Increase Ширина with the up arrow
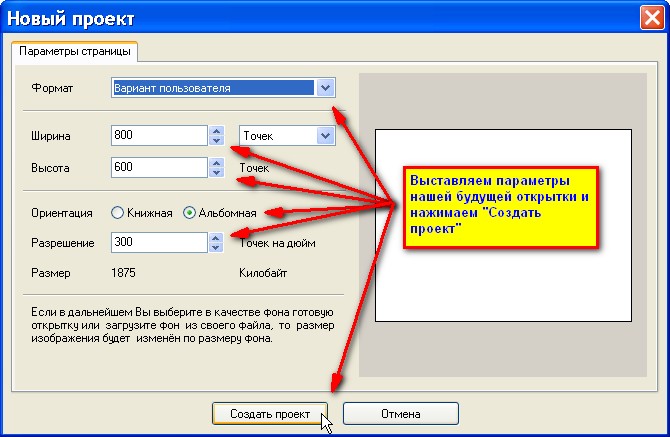Image resolution: width=670 pixels, height=437 pixels. [217, 131]
